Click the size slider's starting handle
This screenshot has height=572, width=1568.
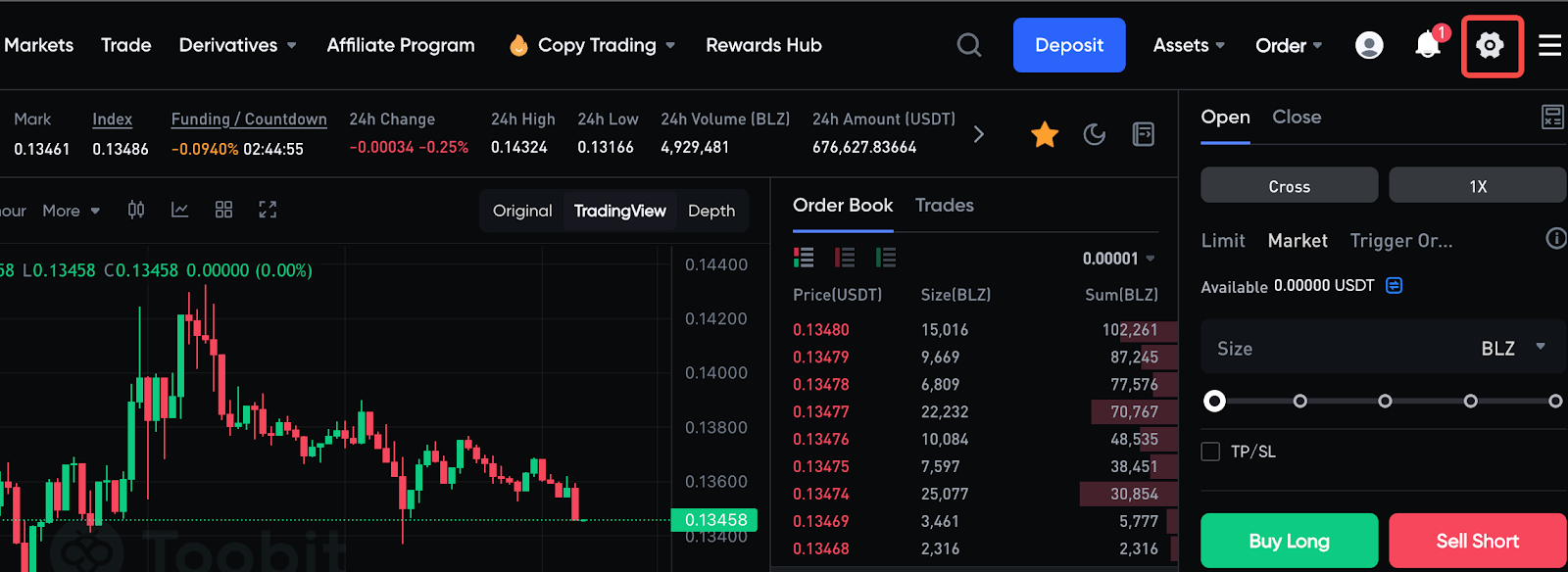coord(1214,401)
